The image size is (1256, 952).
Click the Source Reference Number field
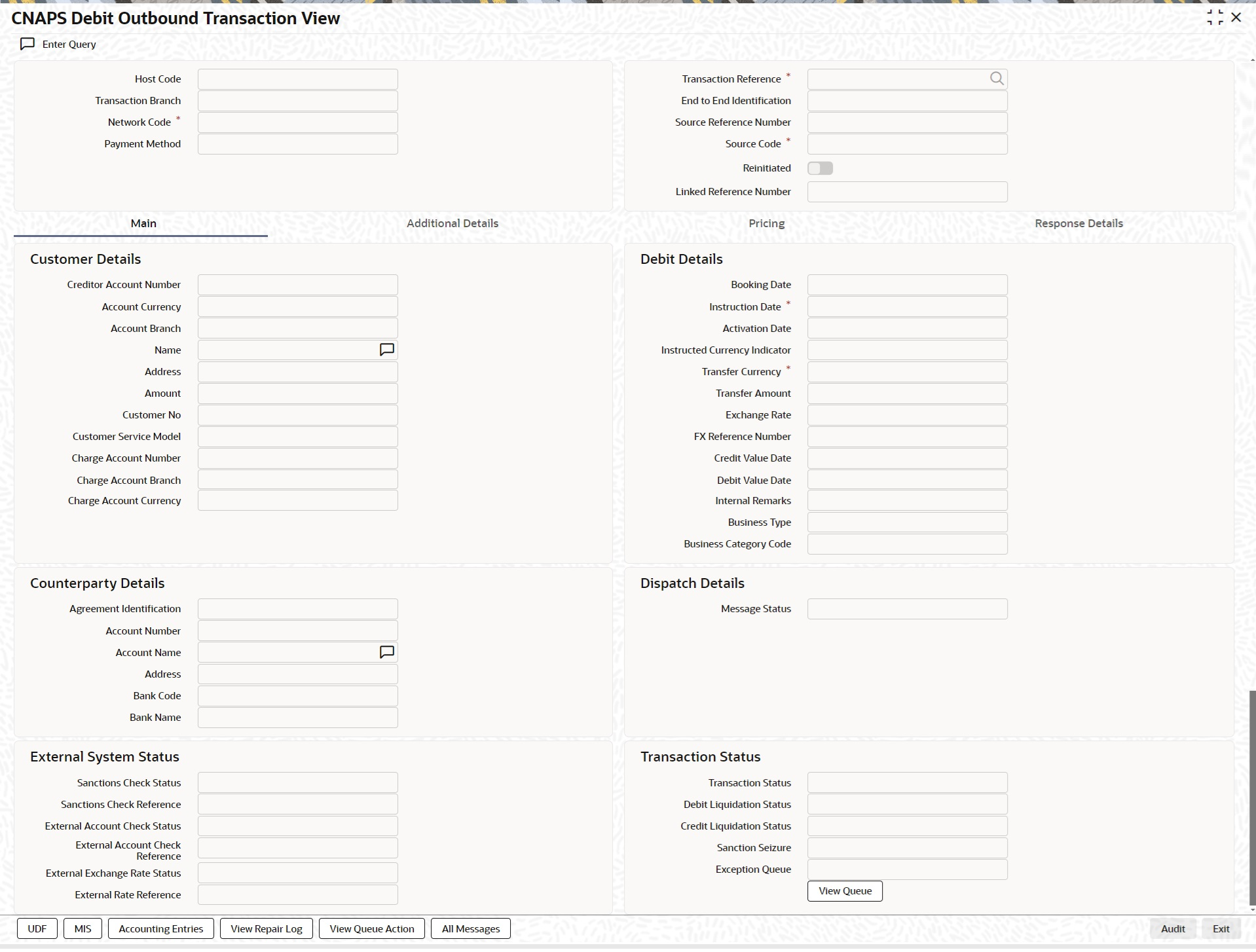tap(908, 122)
